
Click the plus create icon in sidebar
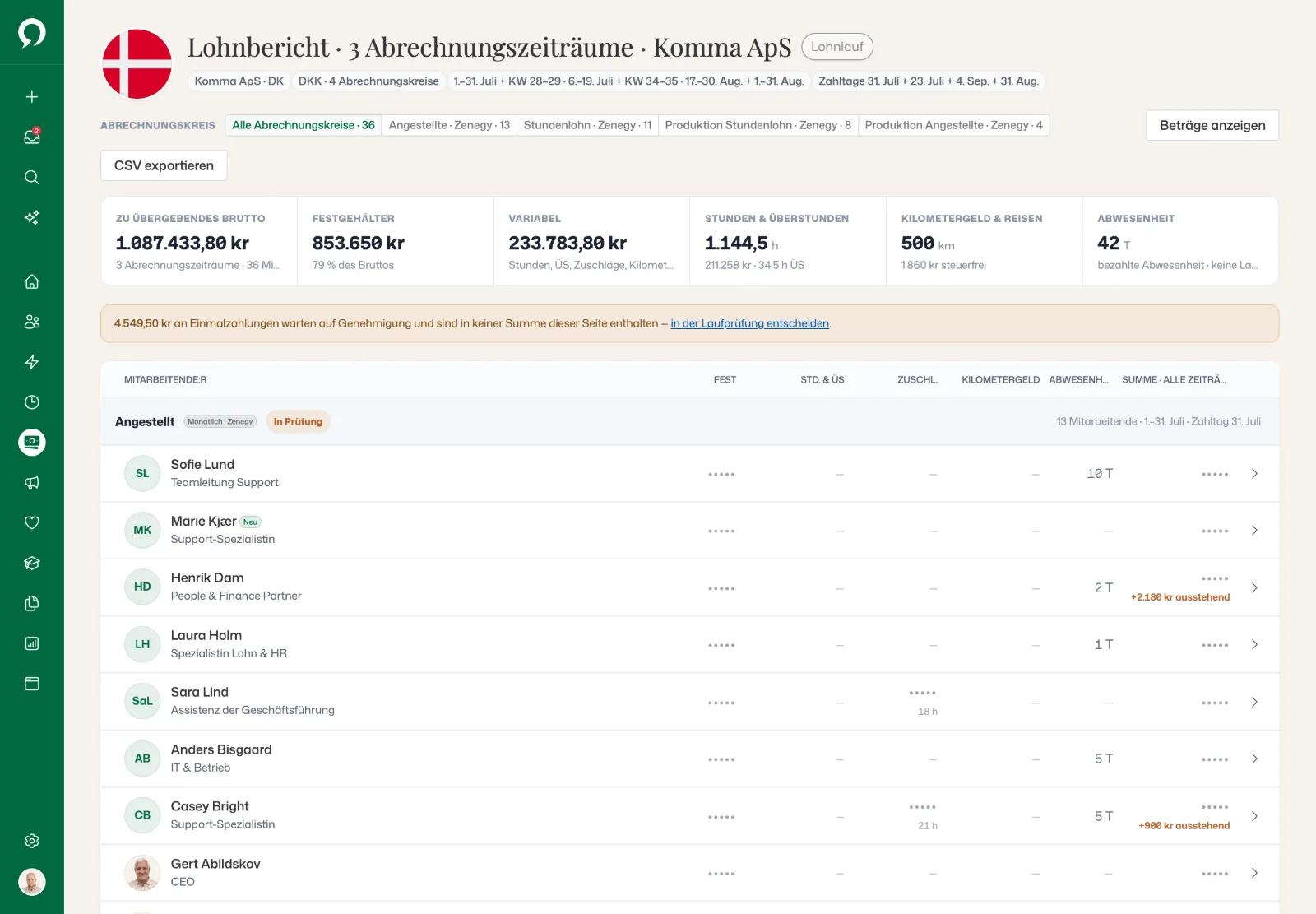coord(32,97)
